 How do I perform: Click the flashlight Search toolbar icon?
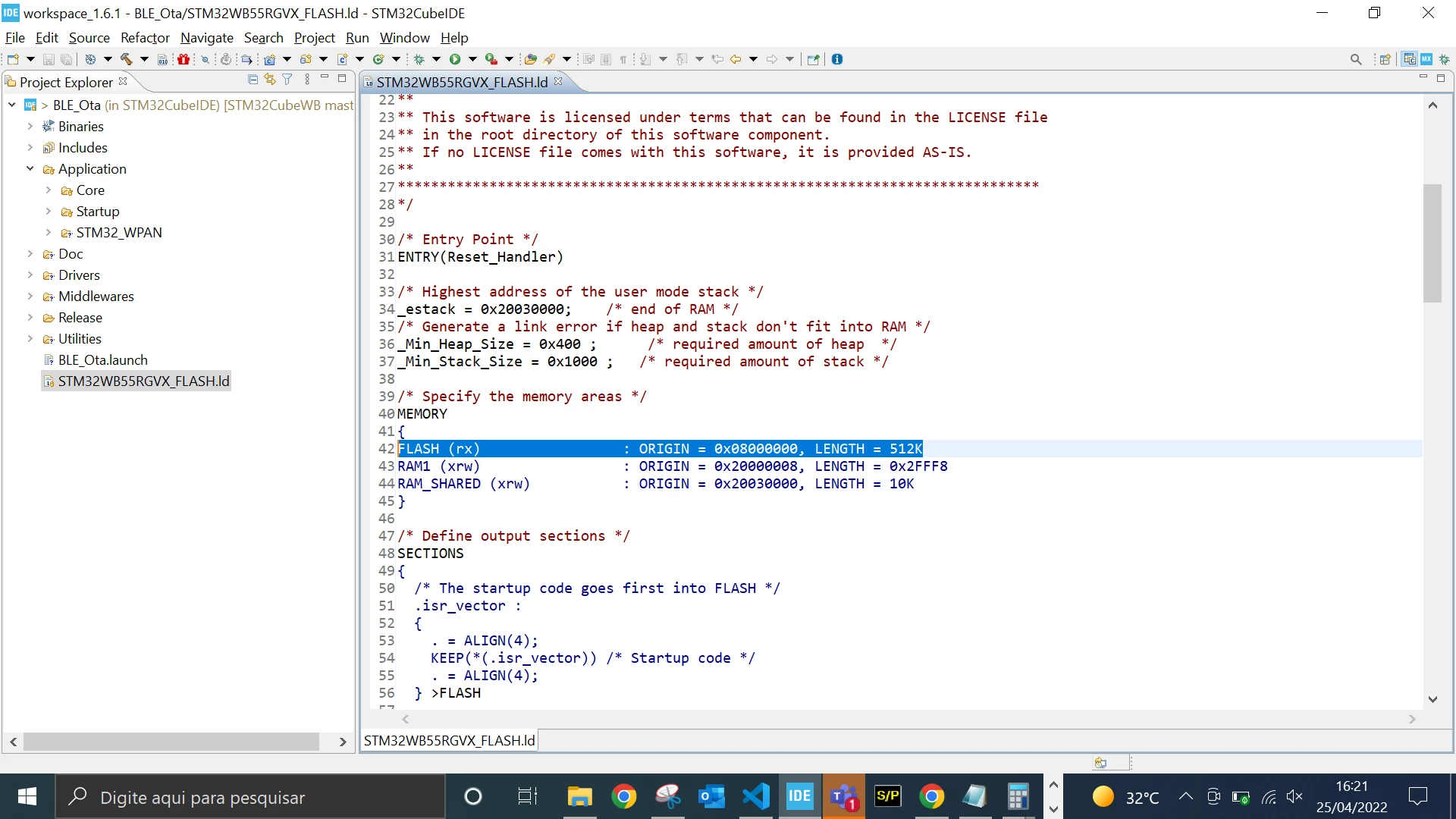(x=550, y=59)
